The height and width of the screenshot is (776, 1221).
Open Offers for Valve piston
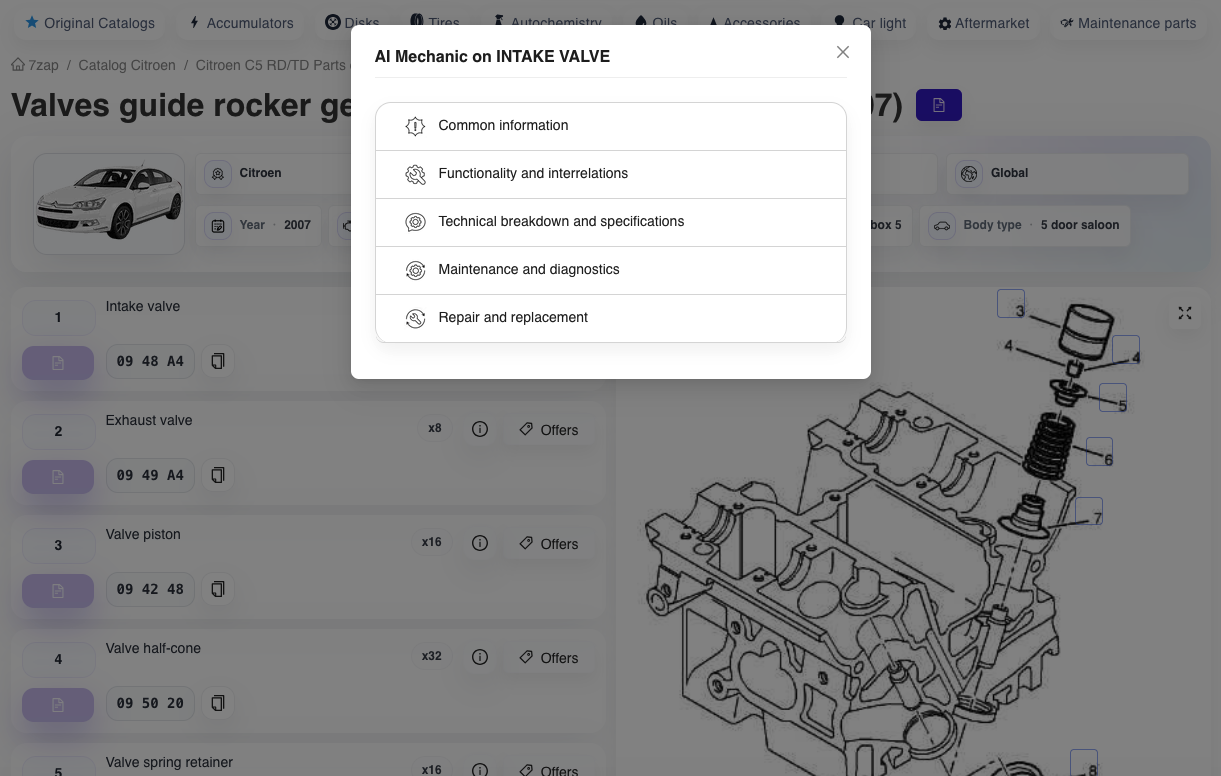coord(549,544)
